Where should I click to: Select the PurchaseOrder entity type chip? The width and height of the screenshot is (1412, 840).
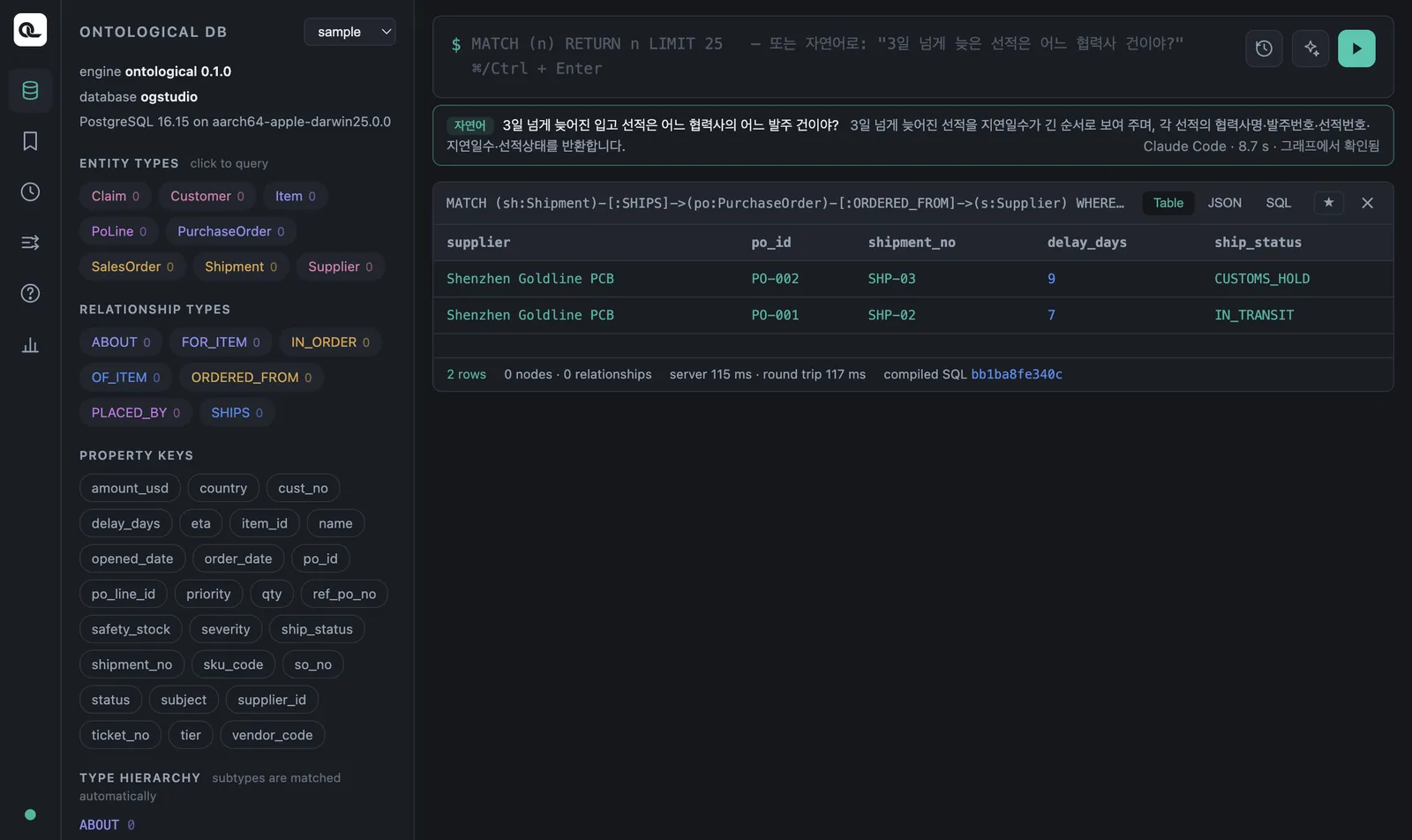230,231
